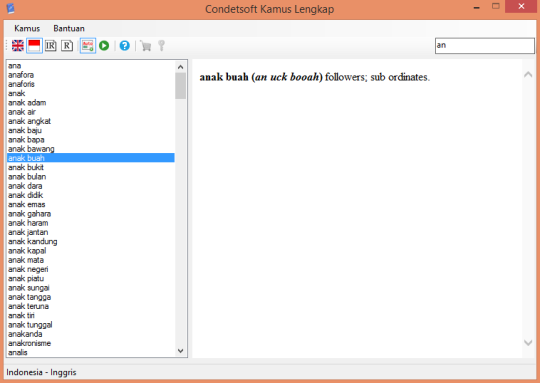
Task: Click word list scroll-down arrow
Action: [x=180, y=351]
